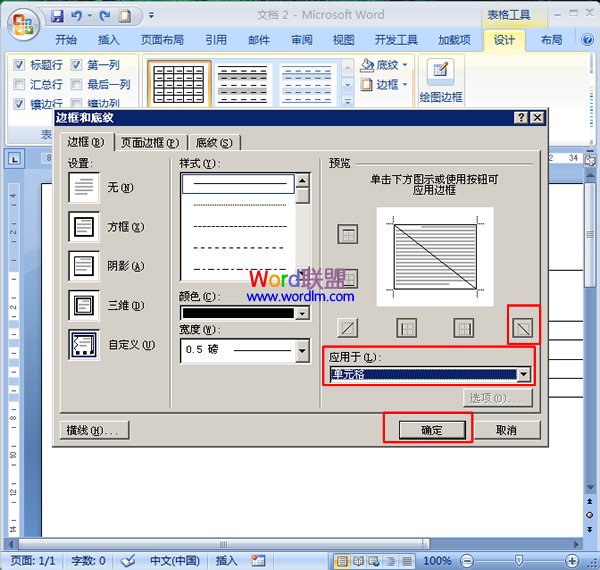The height and width of the screenshot is (570, 600).
Task: Click the Office button orb
Action: click(23, 23)
